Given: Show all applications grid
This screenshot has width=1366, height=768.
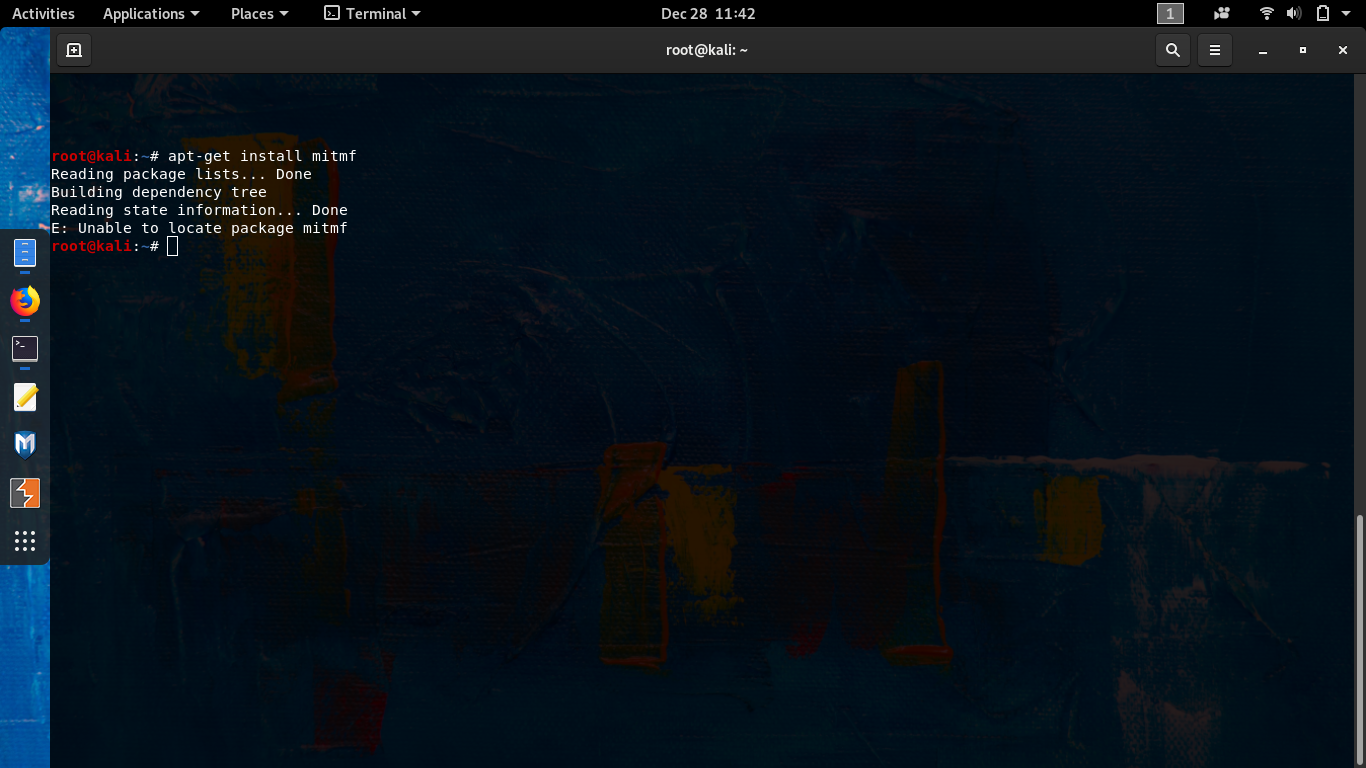Looking at the screenshot, I should coord(25,541).
